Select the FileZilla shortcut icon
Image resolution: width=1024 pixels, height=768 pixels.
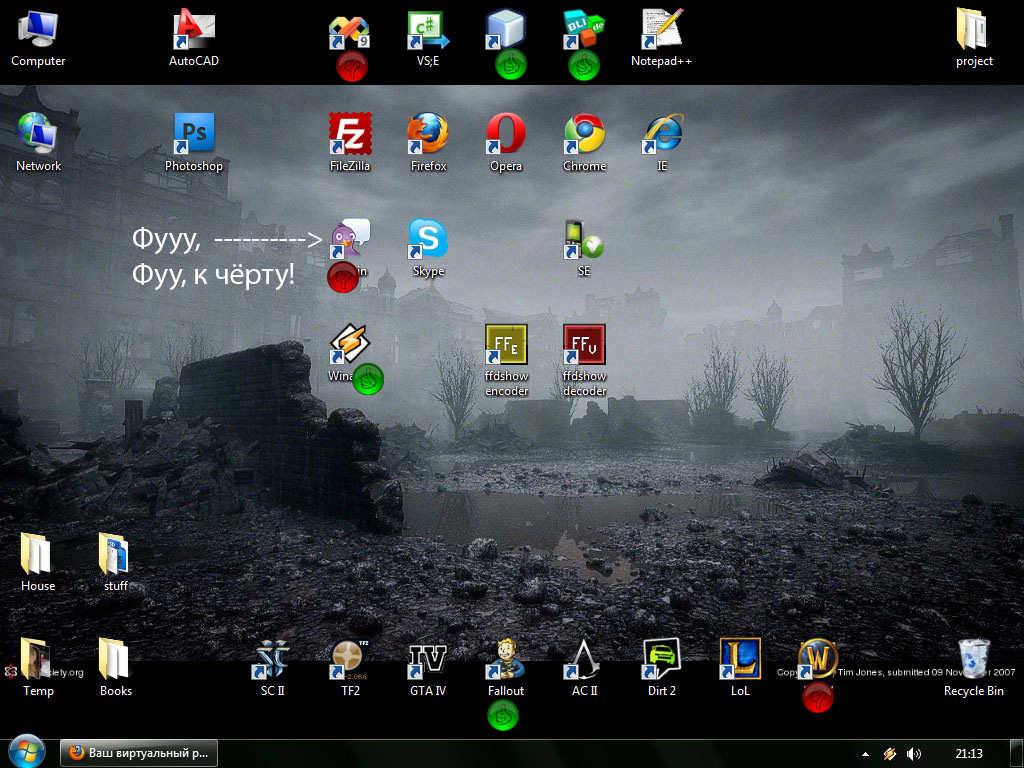click(x=350, y=134)
